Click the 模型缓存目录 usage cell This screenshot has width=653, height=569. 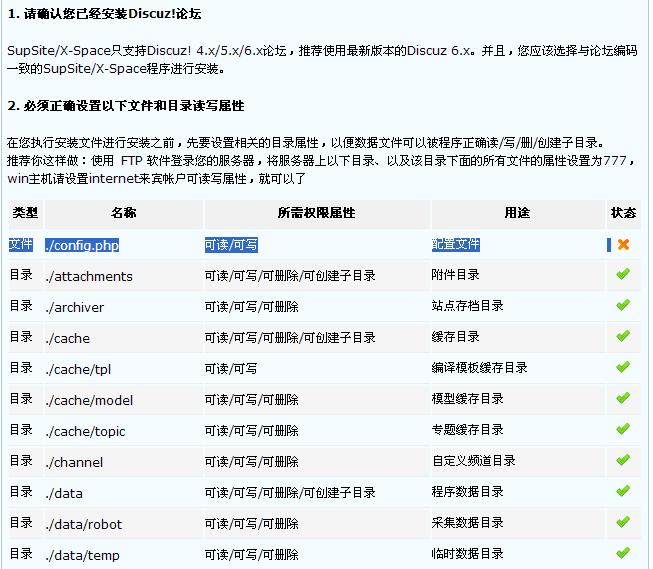468,399
